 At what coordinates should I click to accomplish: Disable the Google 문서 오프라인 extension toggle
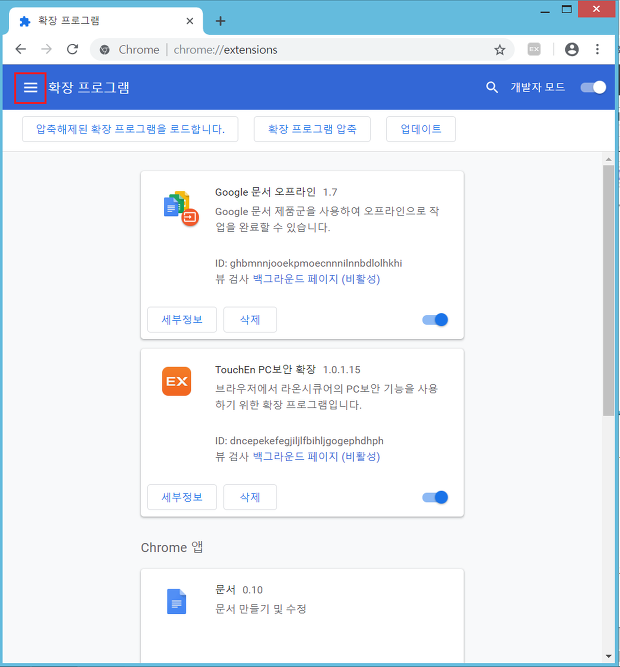pos(435,319)
